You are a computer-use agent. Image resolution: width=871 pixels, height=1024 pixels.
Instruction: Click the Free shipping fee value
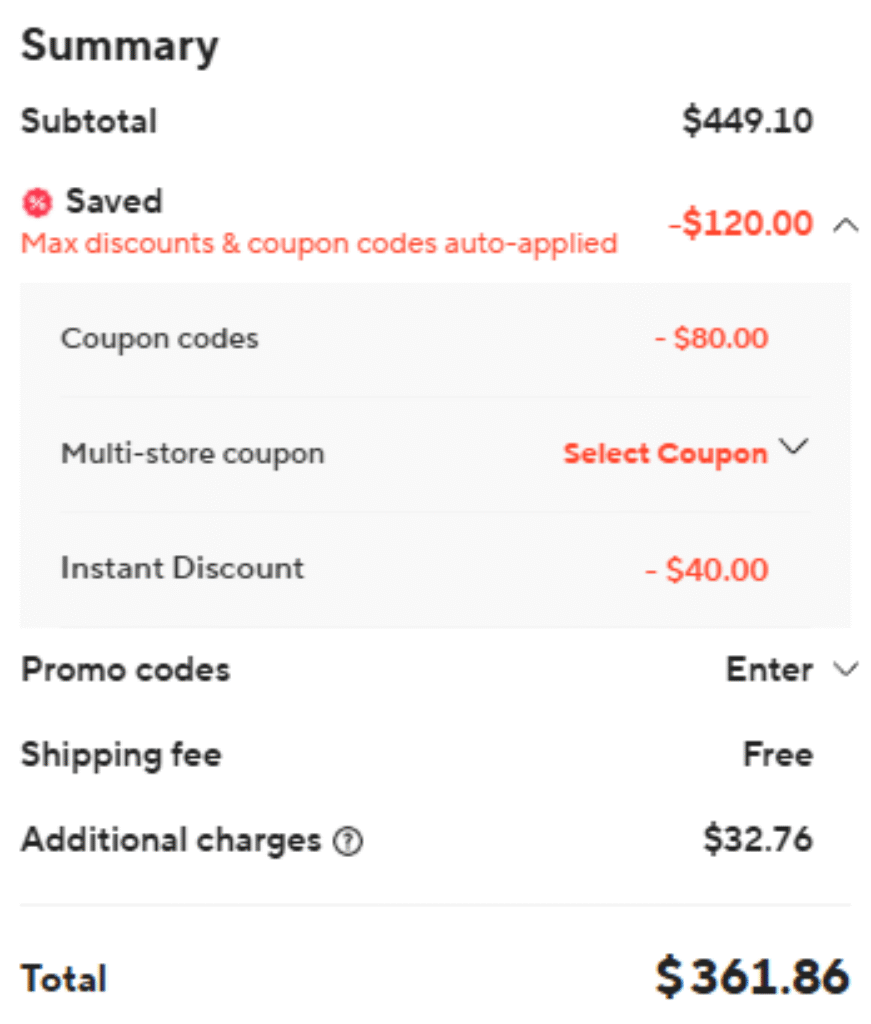click(777, 754)
